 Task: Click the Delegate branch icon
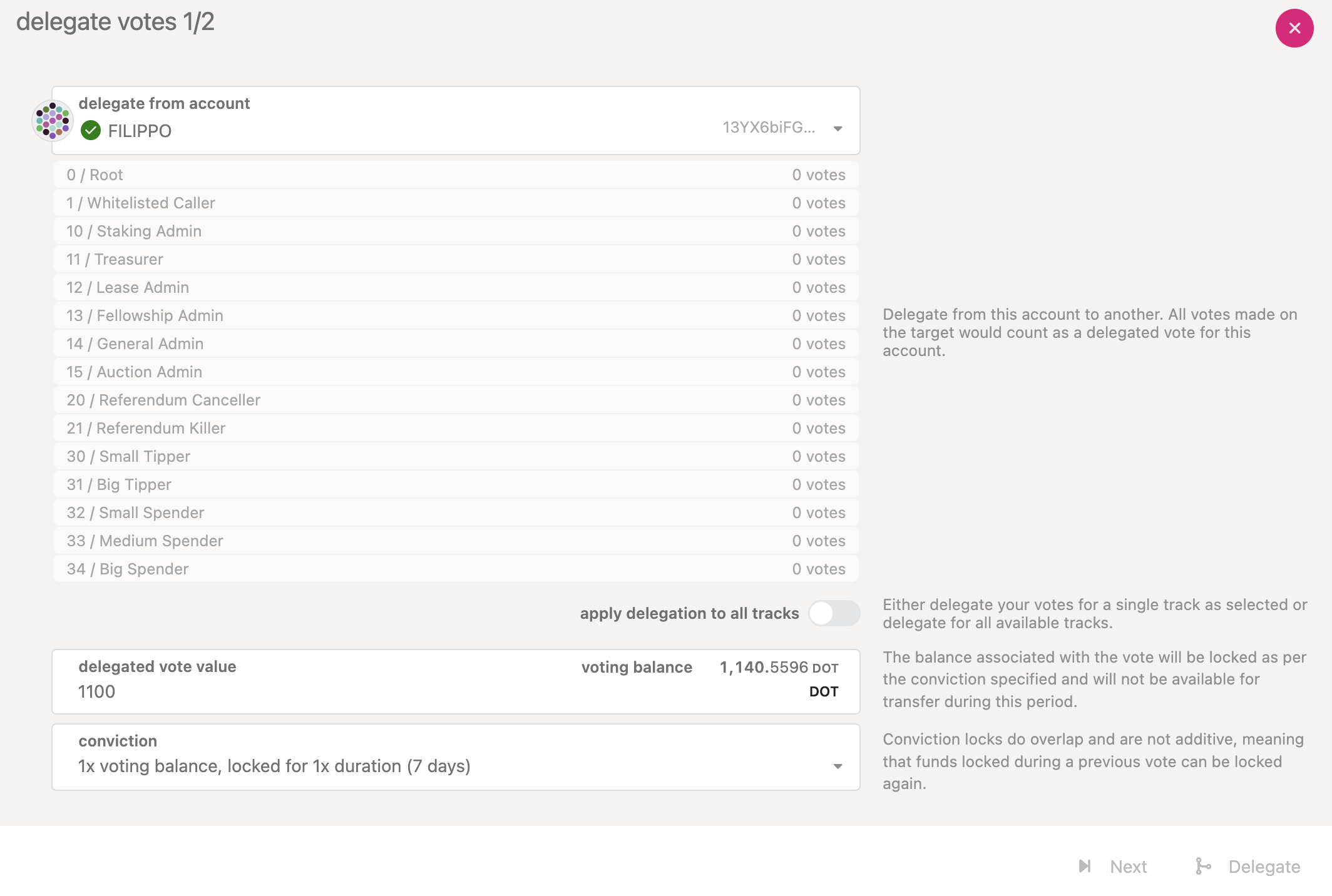click(1202, 866)
